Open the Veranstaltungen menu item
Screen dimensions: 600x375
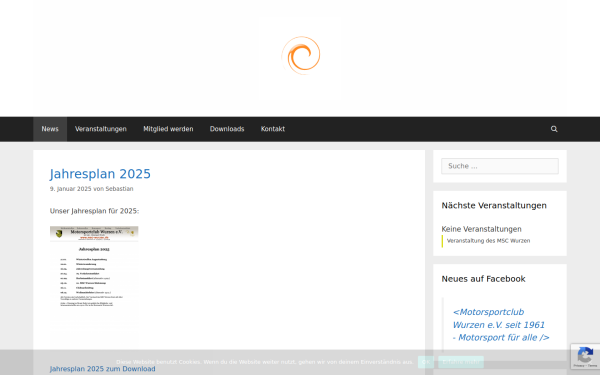point(101,129)
